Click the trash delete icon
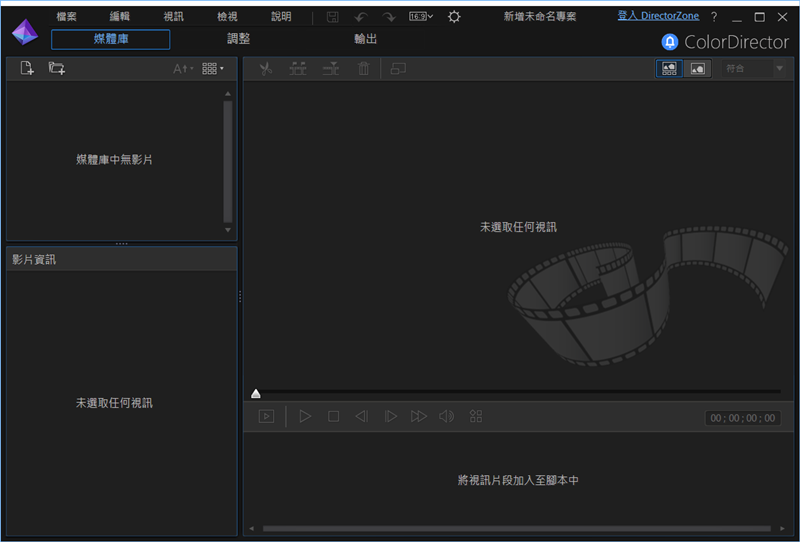Screen dimensions: 800x542 (363, 68)
